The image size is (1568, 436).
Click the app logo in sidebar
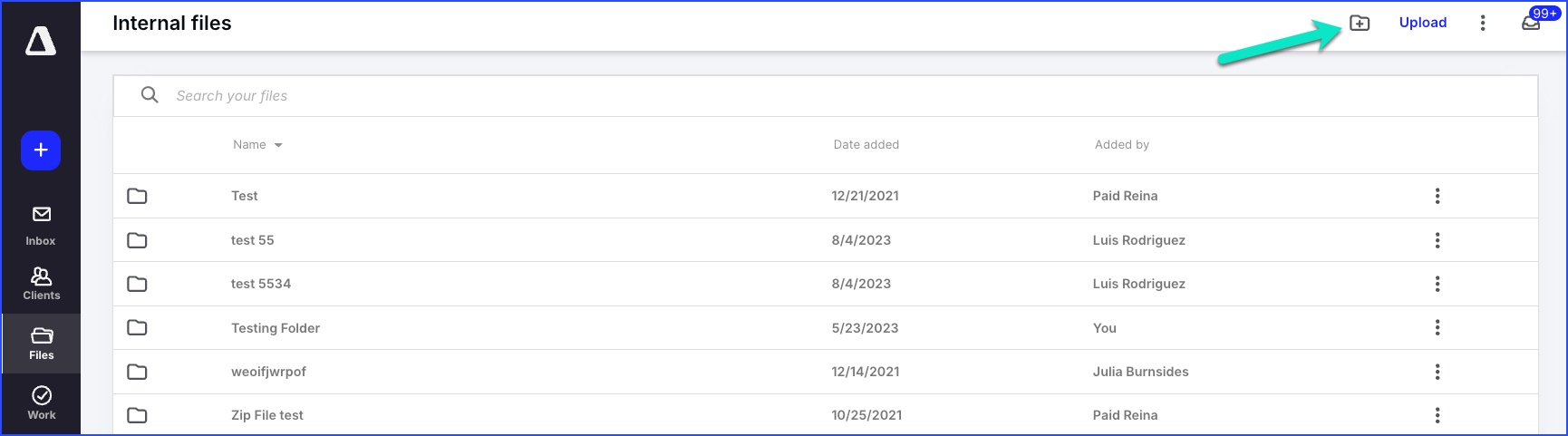(x=41, y=41)
